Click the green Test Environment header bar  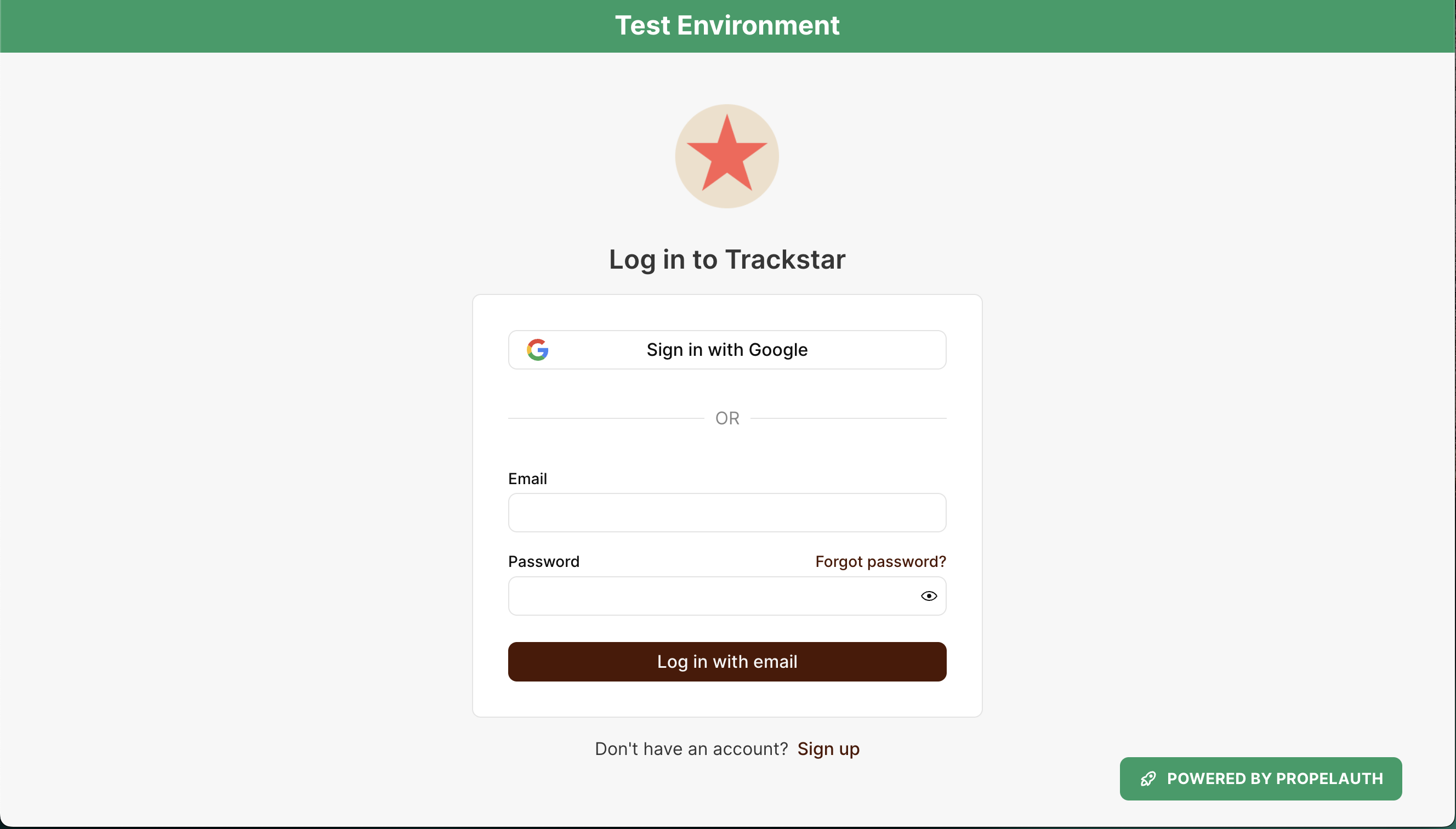pos(228,26)
